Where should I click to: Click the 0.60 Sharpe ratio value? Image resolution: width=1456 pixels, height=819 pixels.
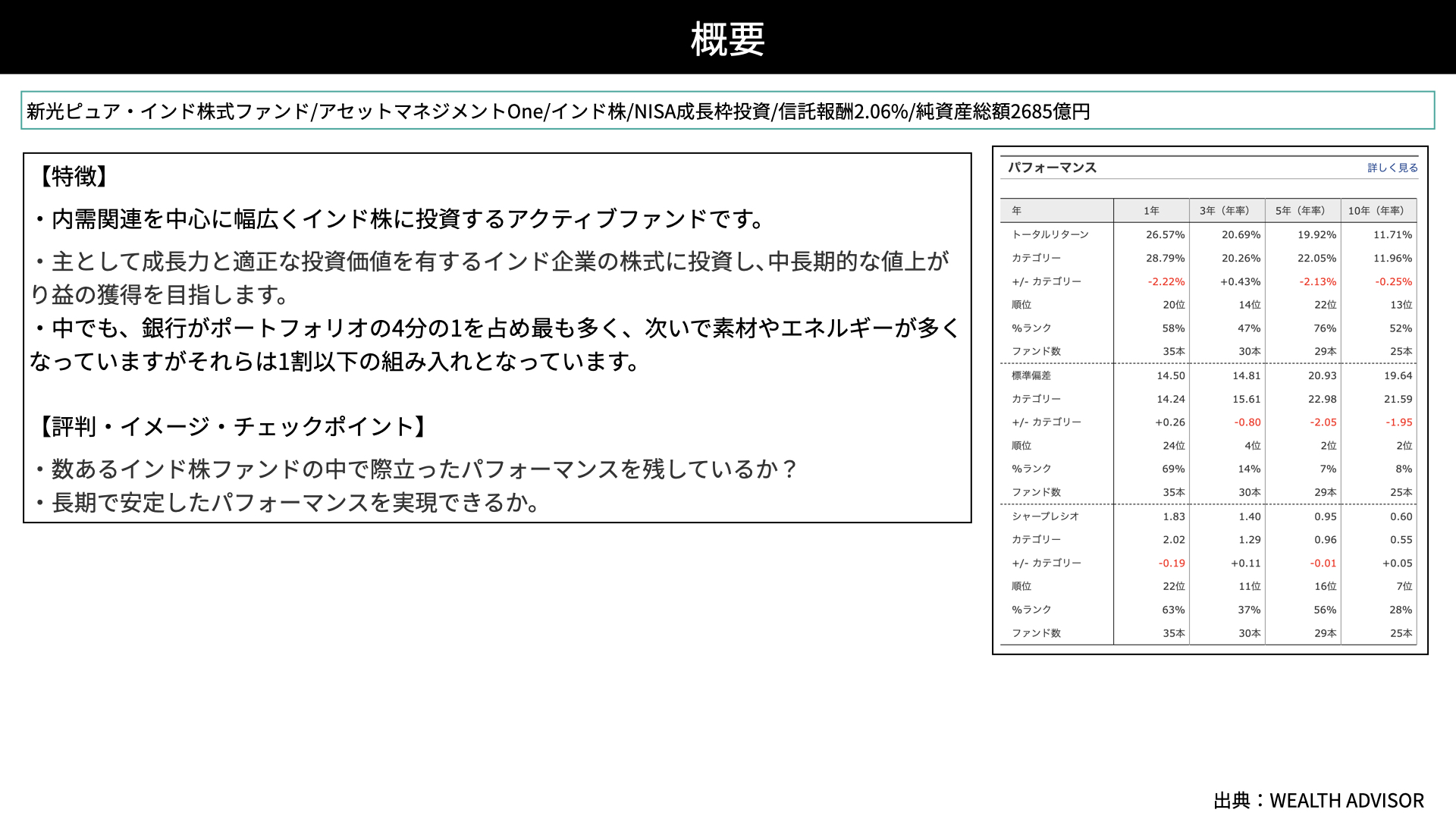click(1401, 517)
